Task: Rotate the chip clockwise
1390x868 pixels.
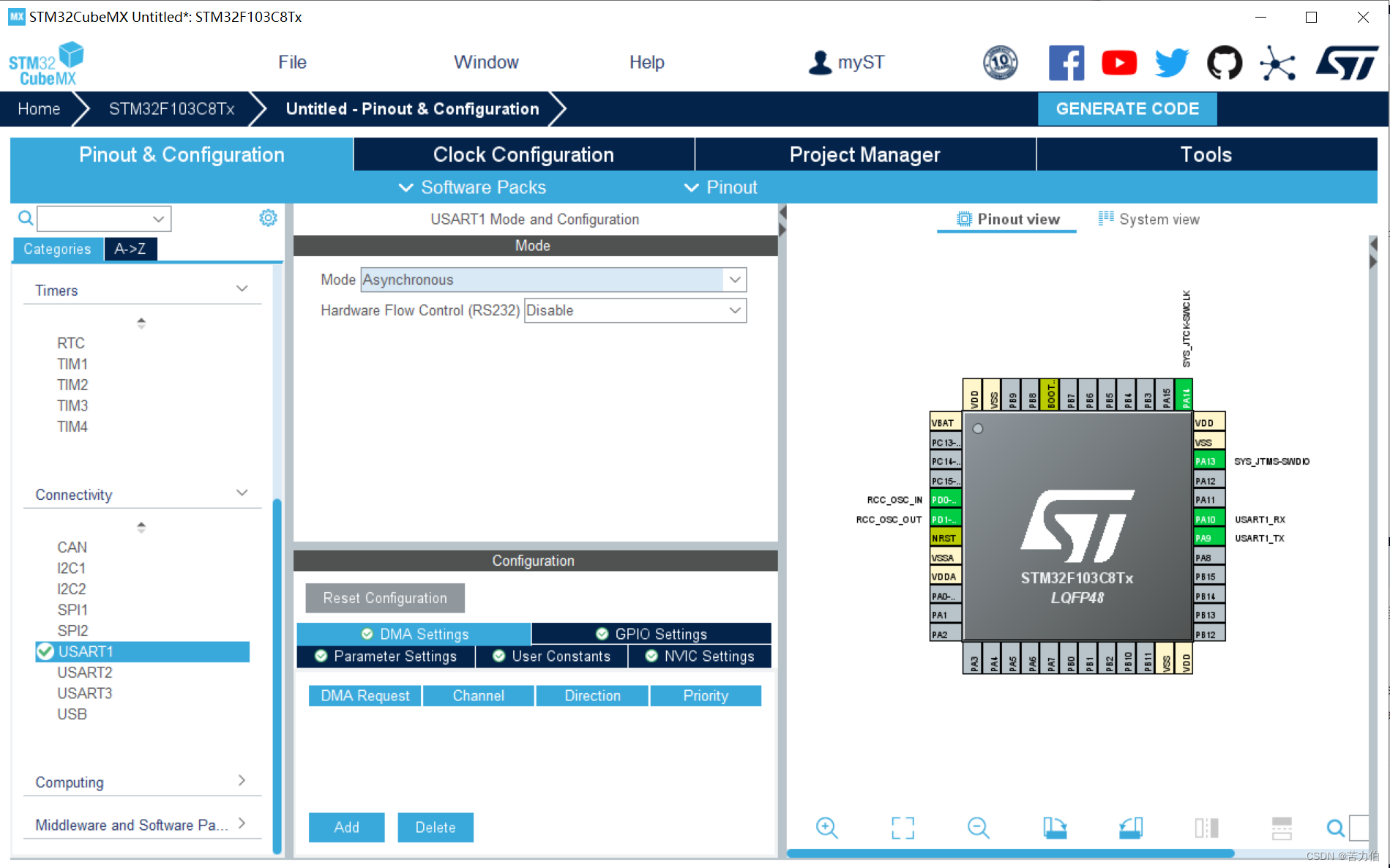Action: pyautogui.click(x=1055, y=828)
